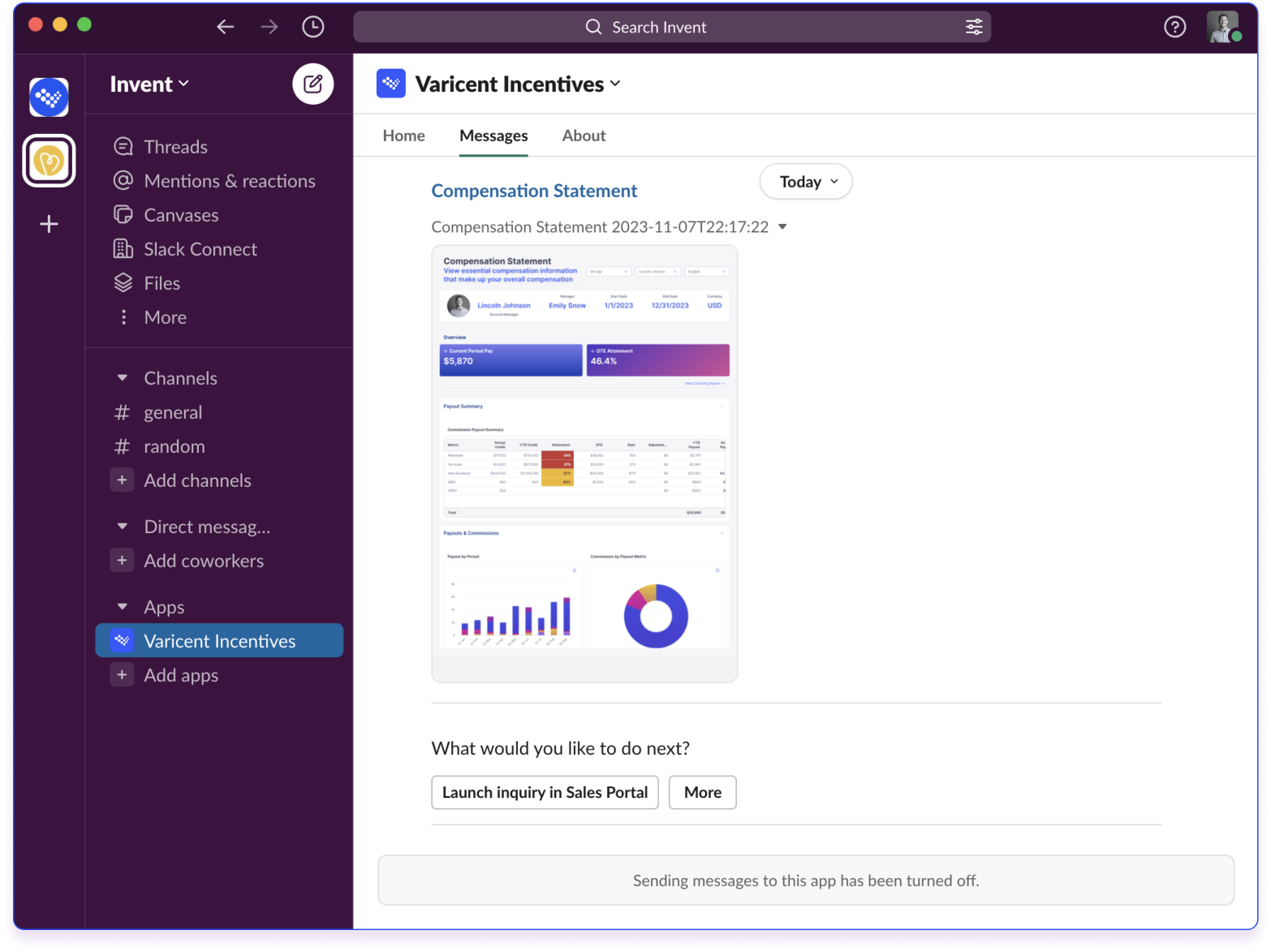The width and height of the screenshot is (1271, 952).
Task: Click the Canvases icon
Action: click(123, 214)
